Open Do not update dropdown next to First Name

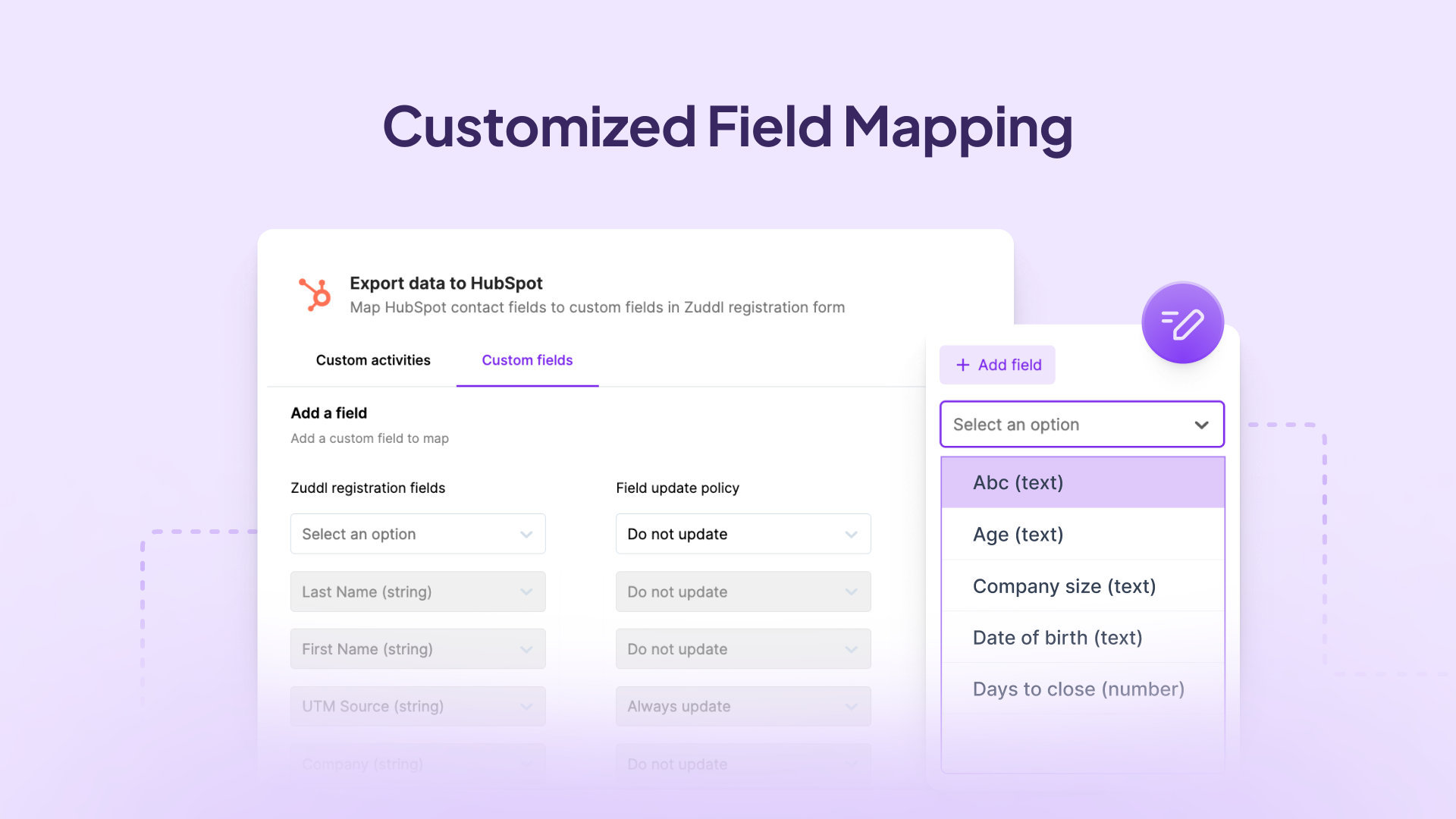click(x=742, y=649)
